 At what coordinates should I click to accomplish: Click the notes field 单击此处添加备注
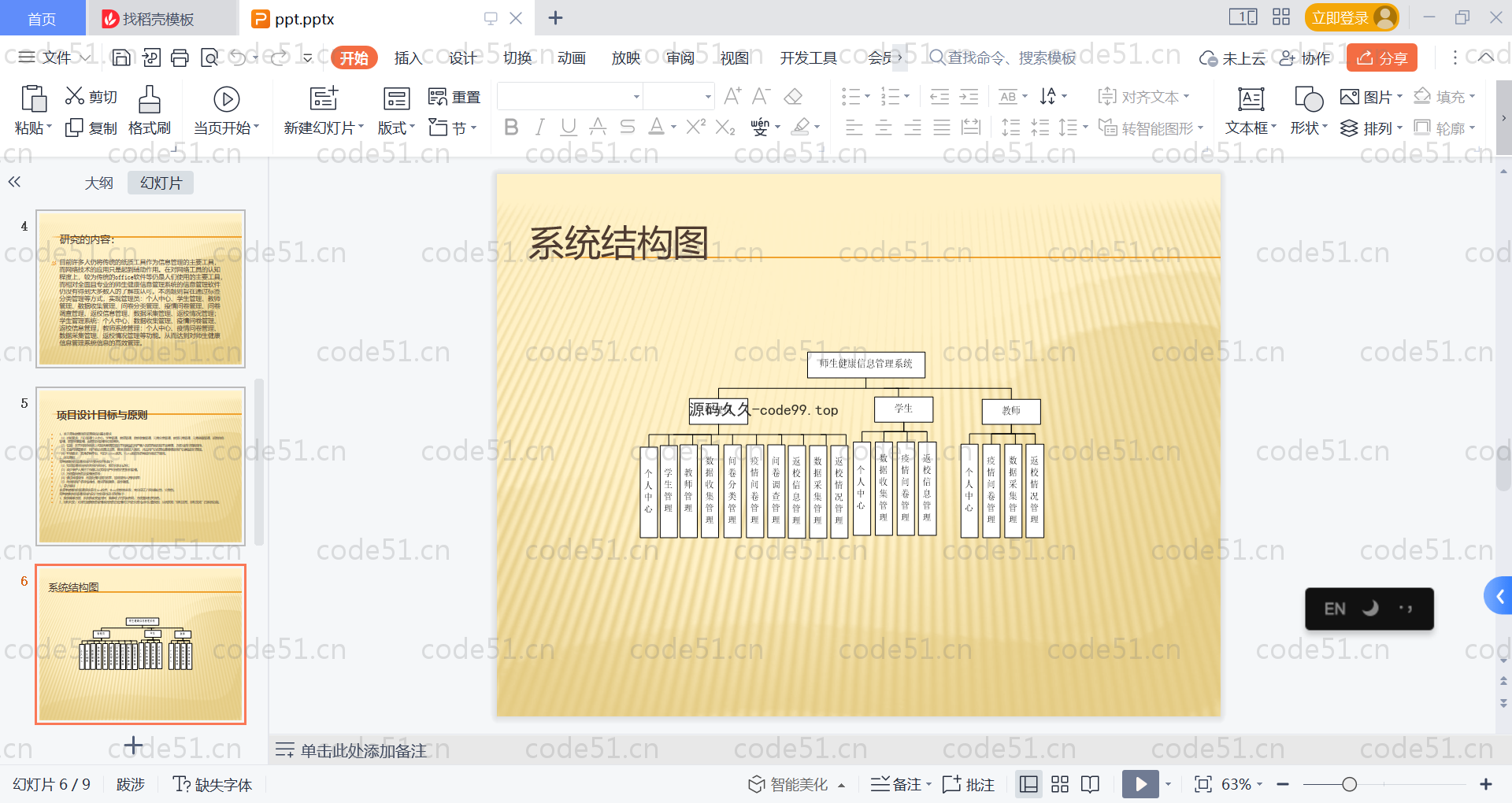click(363, 751)
